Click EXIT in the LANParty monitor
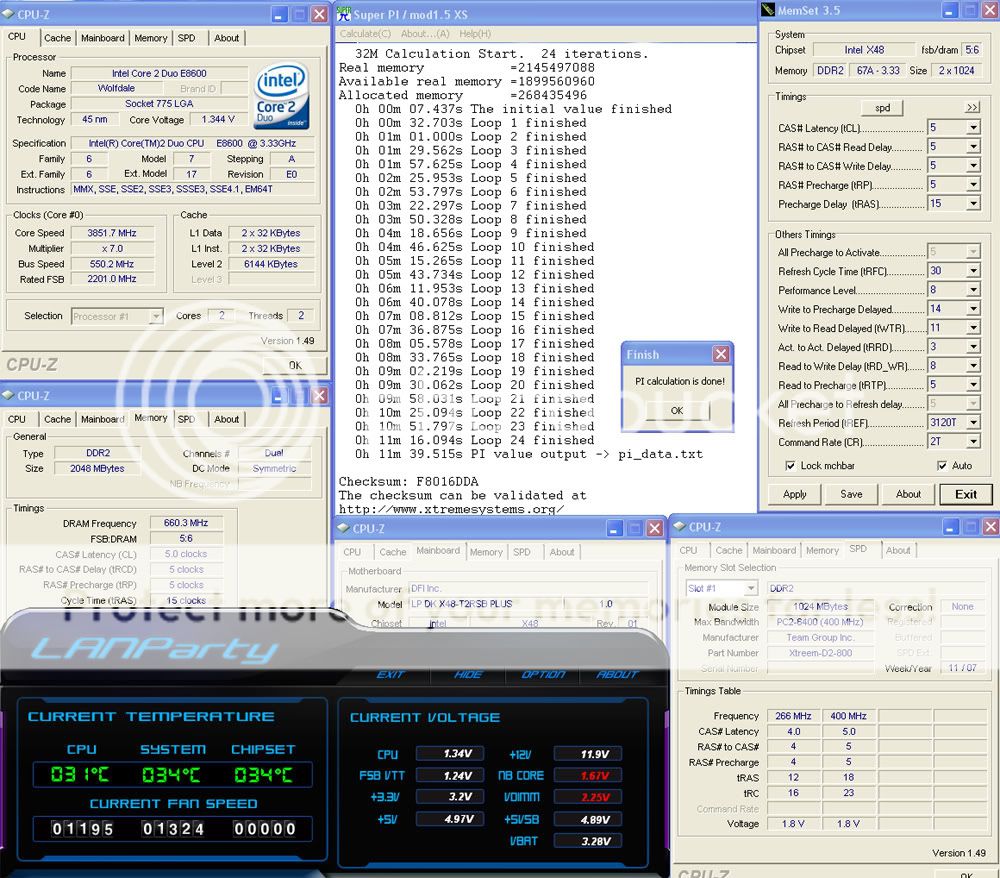 tap(390, 675)
